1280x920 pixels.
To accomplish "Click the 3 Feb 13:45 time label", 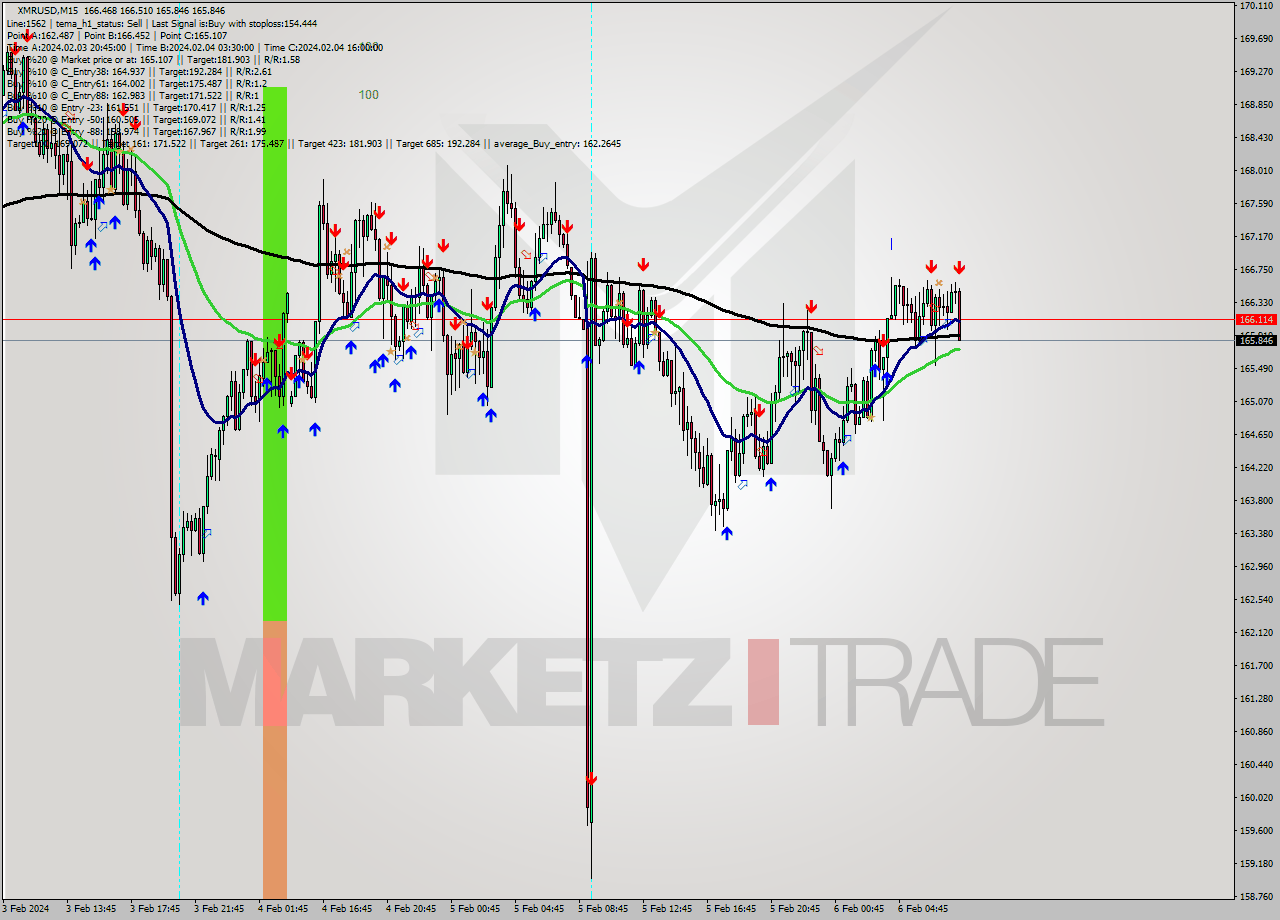I will (x=91, y=909).
